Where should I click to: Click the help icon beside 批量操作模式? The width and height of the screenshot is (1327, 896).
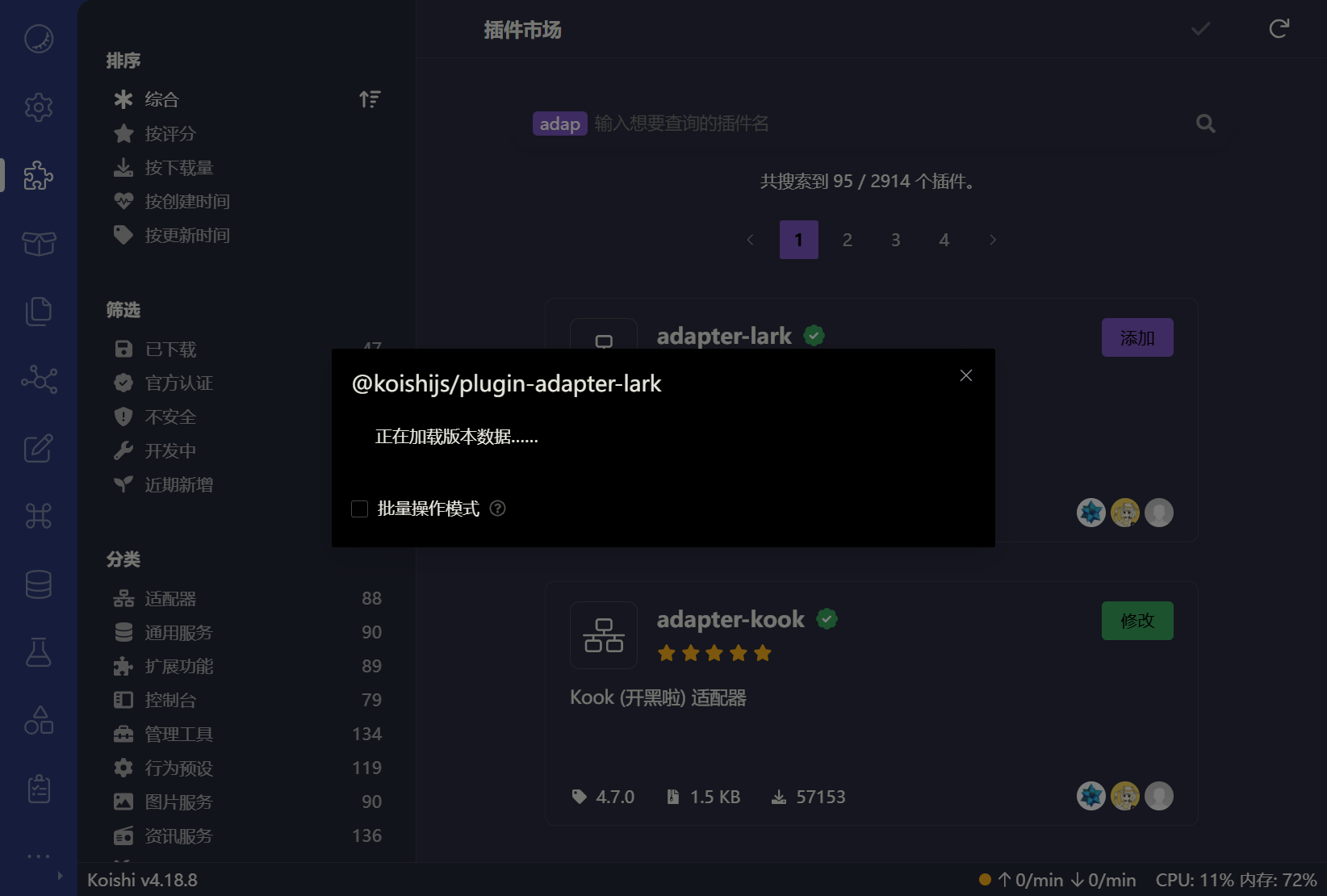pyautogui.click(x=498, y=509)
